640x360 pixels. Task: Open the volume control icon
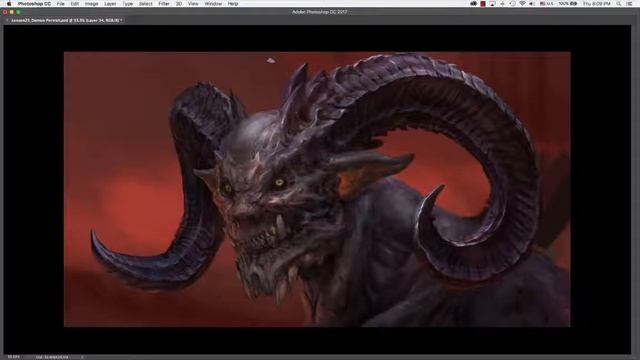click(x=532, y=4)
